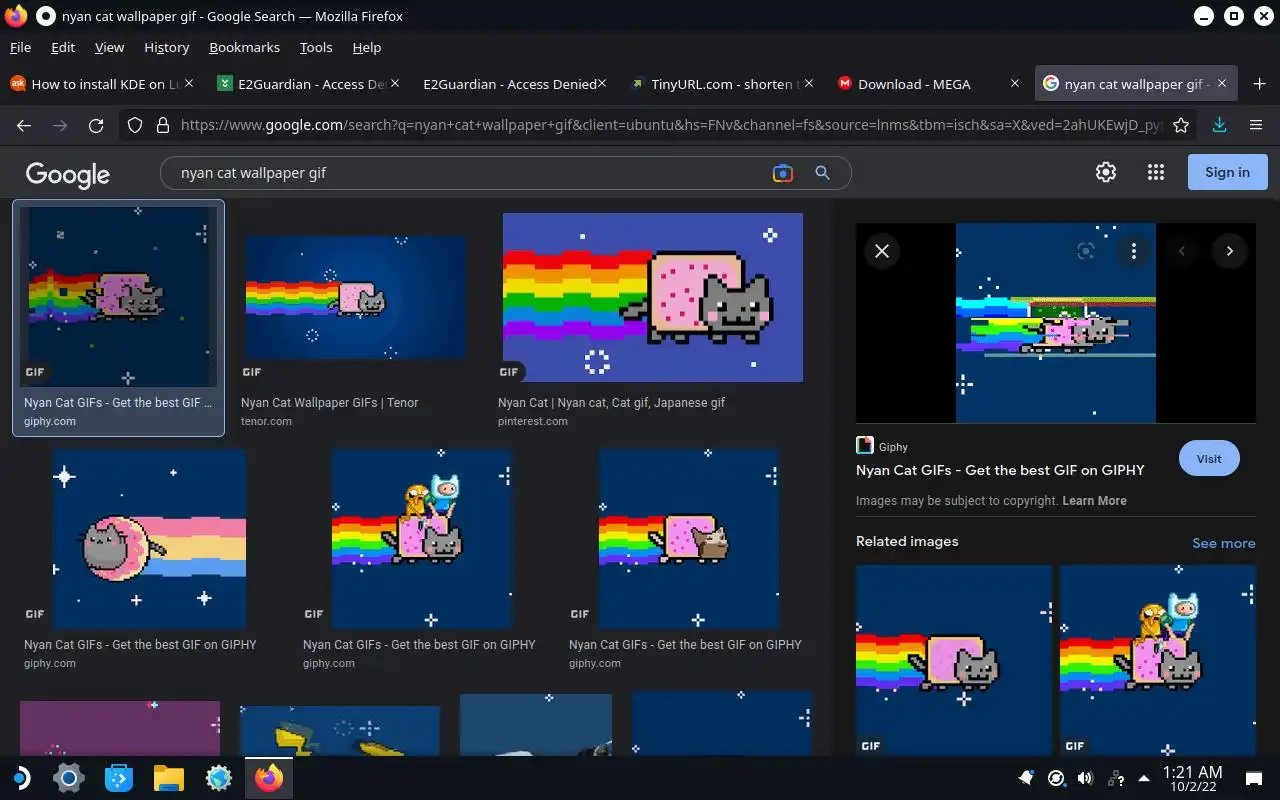Open Firefox downloads arrow icon
This screenshot has width=1280, height=800.
coord(1219,125)
